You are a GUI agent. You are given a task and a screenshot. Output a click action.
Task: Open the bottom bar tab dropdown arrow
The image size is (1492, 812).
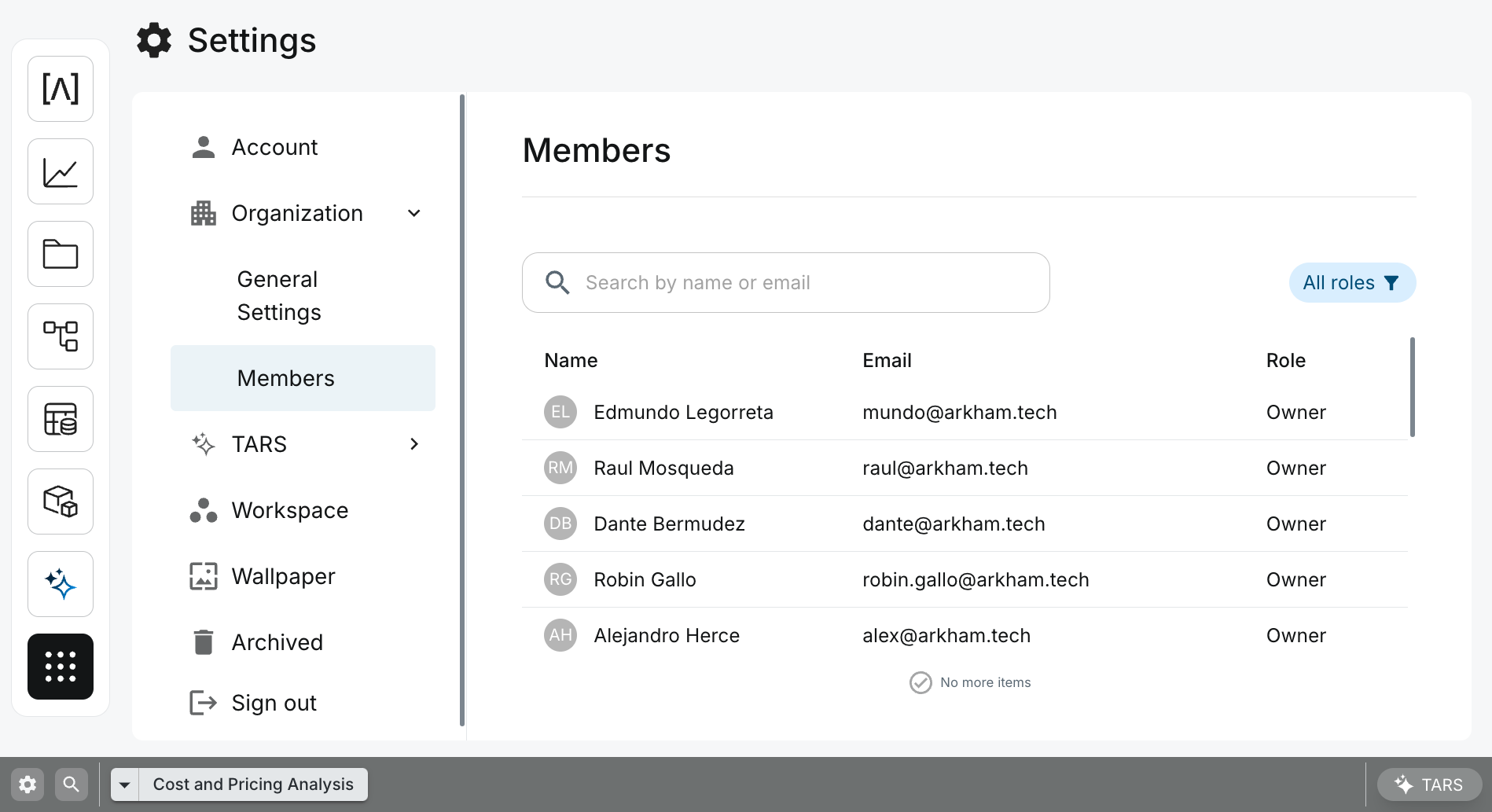tap(125, 784)
